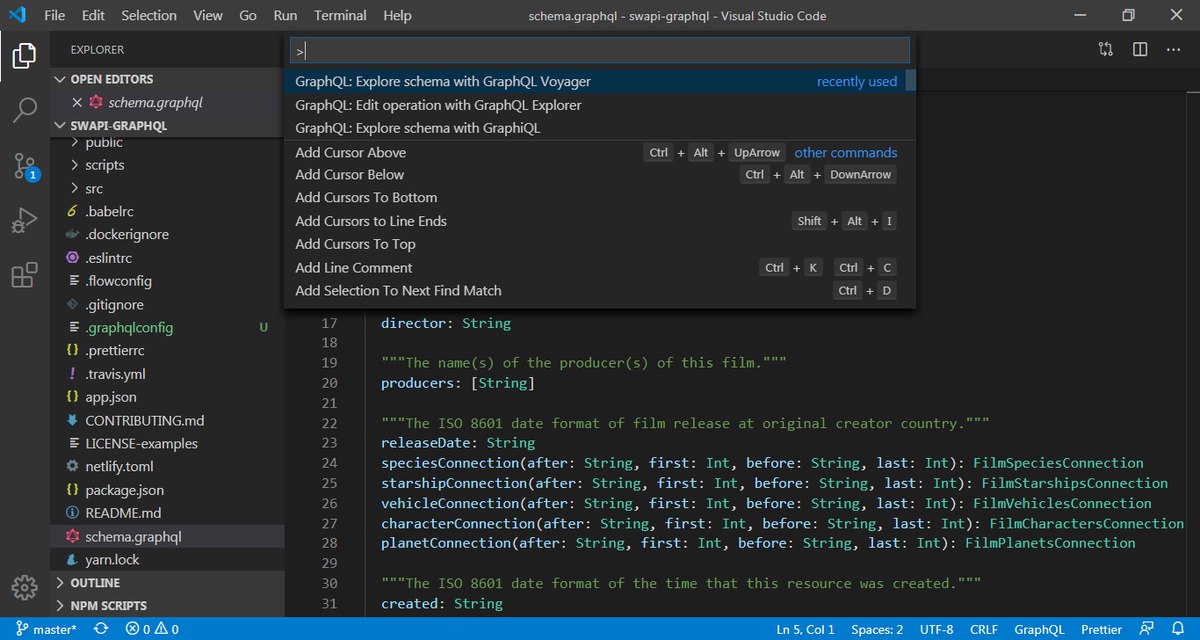Split the editor to the right

1139,49
